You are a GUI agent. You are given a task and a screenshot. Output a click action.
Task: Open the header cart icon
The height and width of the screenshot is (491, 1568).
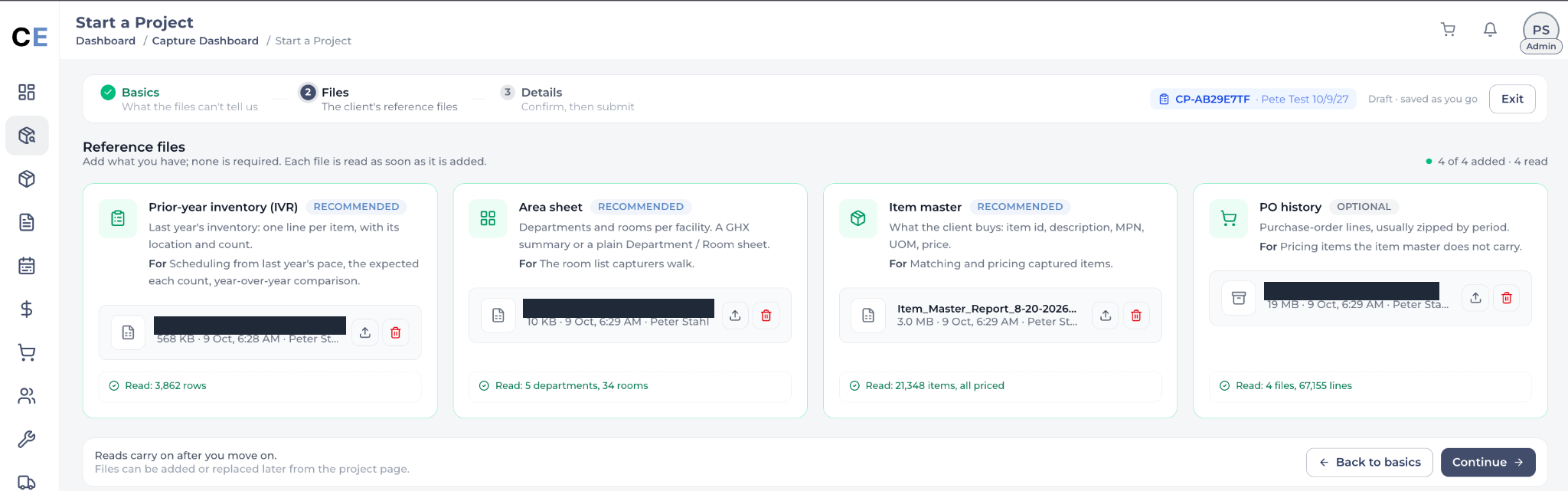tap(1448, 29)
